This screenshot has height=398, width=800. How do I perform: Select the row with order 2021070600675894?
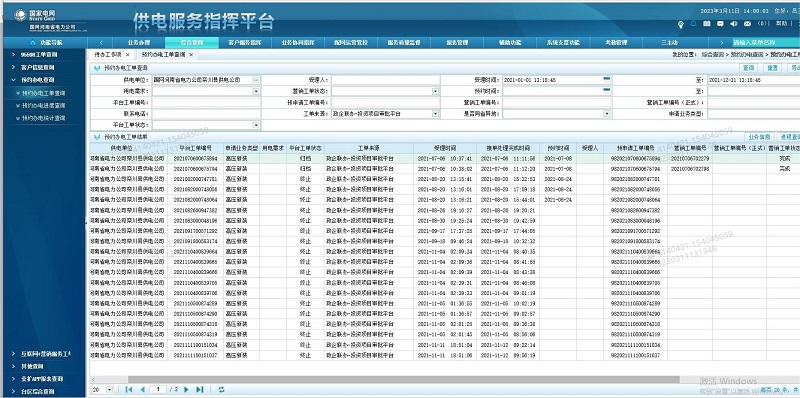(x=444, y=159)
